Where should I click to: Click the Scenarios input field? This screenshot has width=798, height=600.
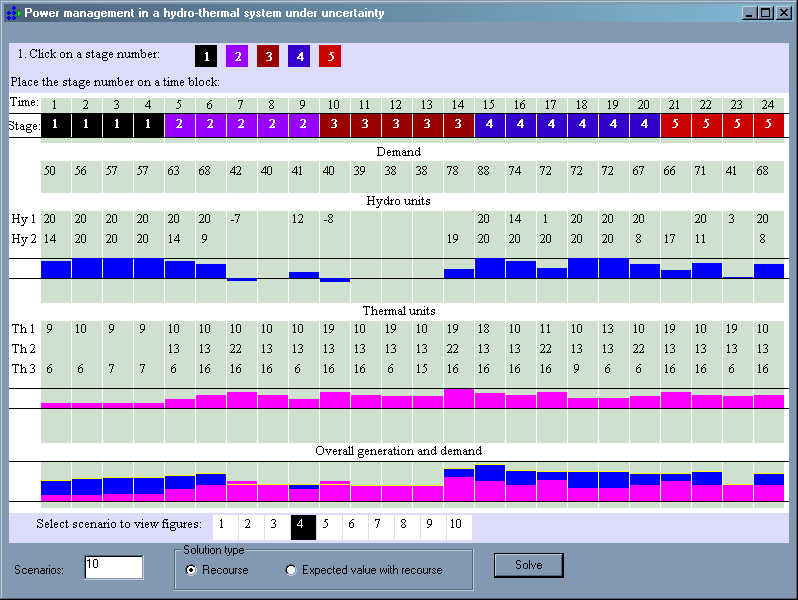click(113, 567)
